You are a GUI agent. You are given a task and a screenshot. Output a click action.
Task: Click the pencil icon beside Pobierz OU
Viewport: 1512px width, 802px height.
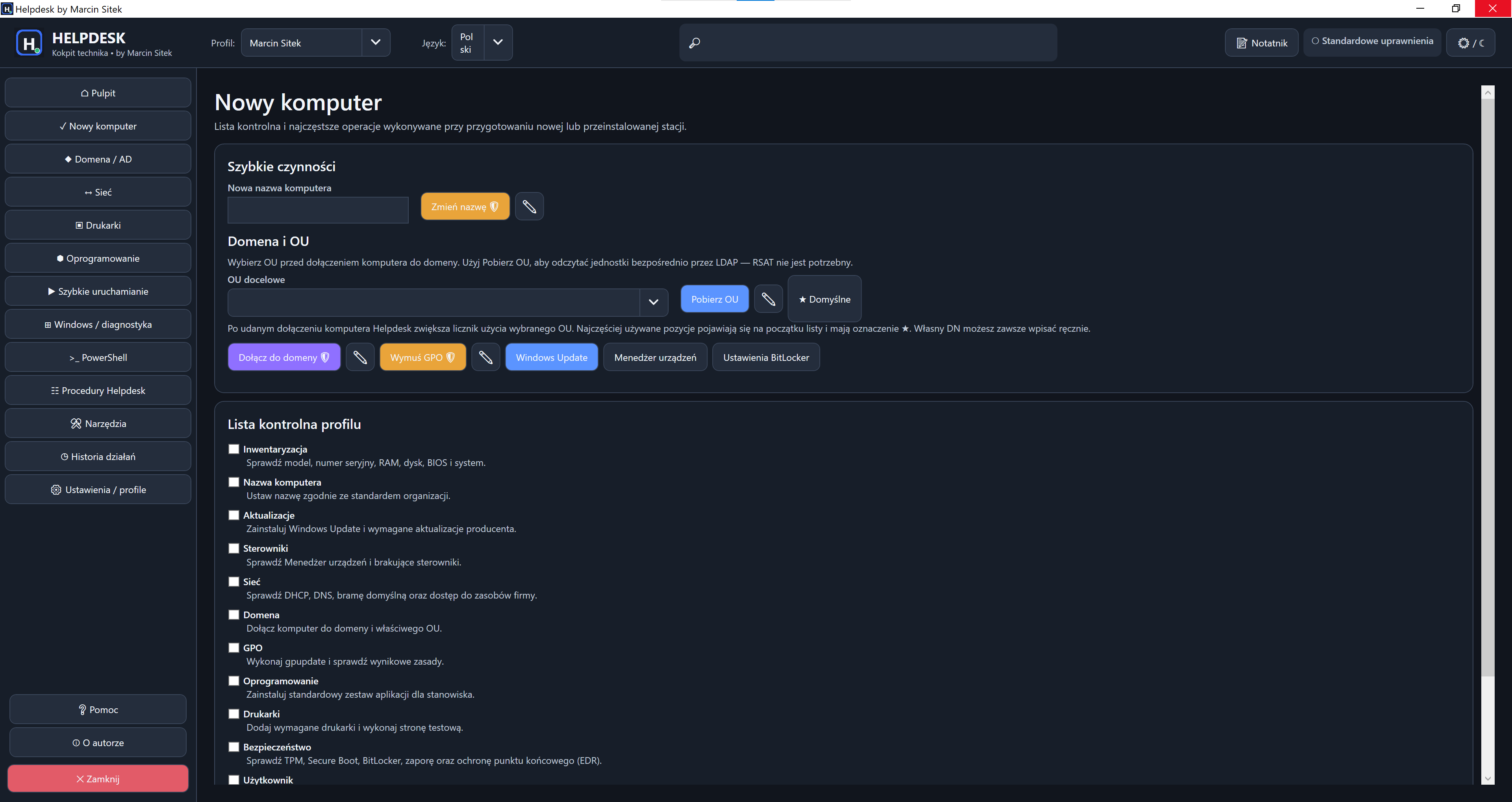(768, 299)
